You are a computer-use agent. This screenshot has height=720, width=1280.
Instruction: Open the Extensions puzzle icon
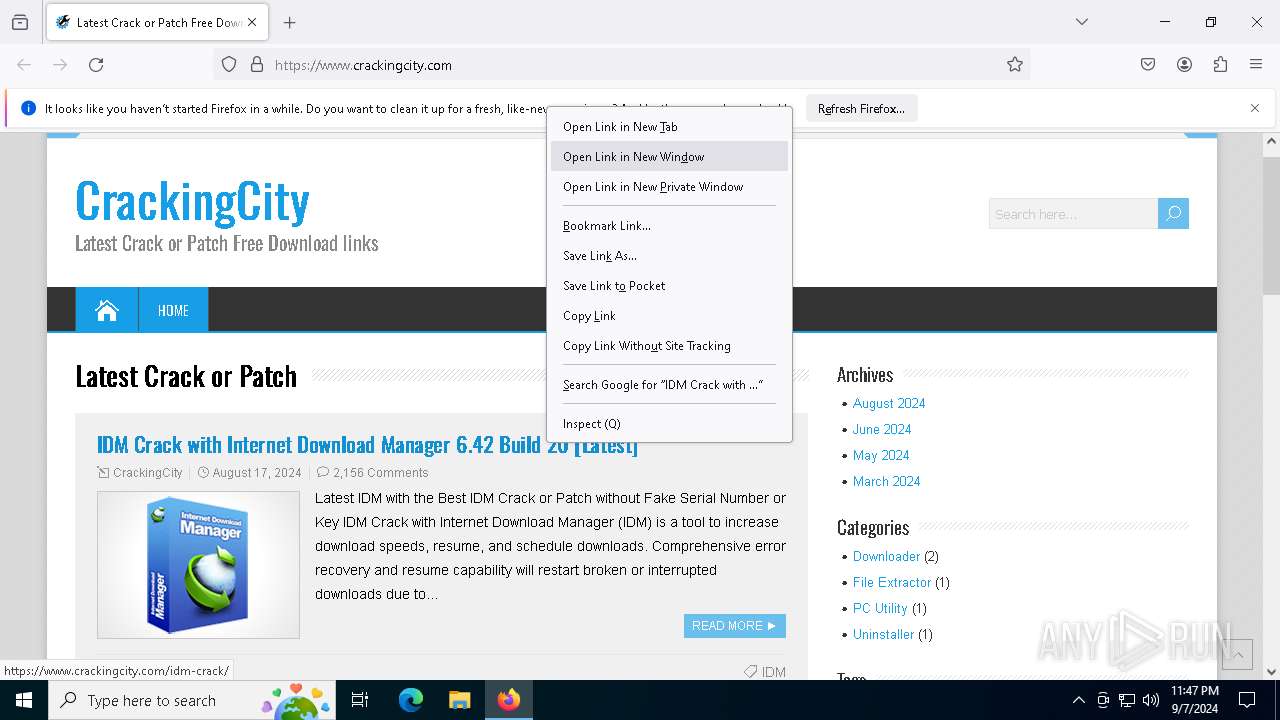1220,65
